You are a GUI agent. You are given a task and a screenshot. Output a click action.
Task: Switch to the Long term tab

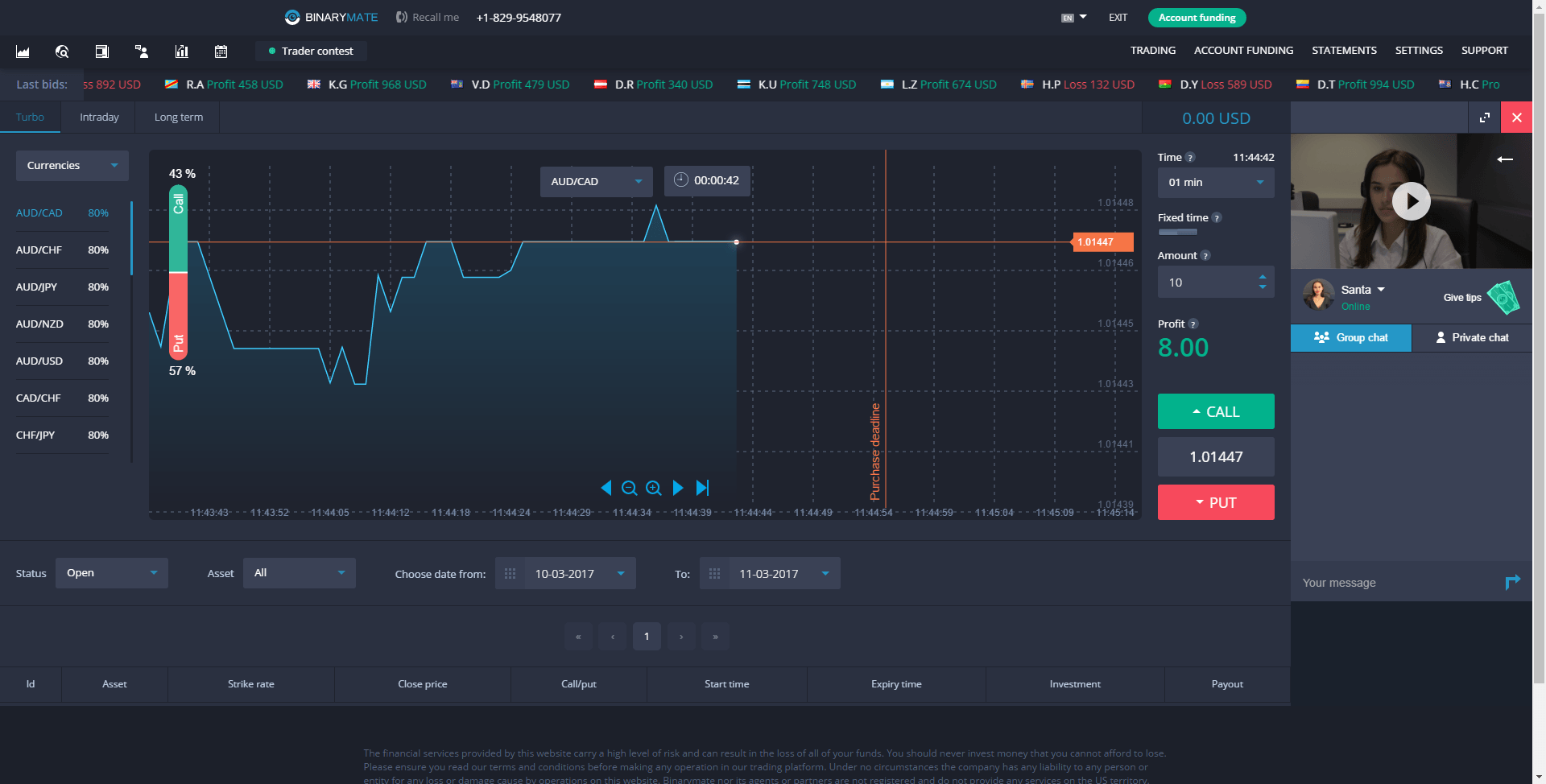179,118
